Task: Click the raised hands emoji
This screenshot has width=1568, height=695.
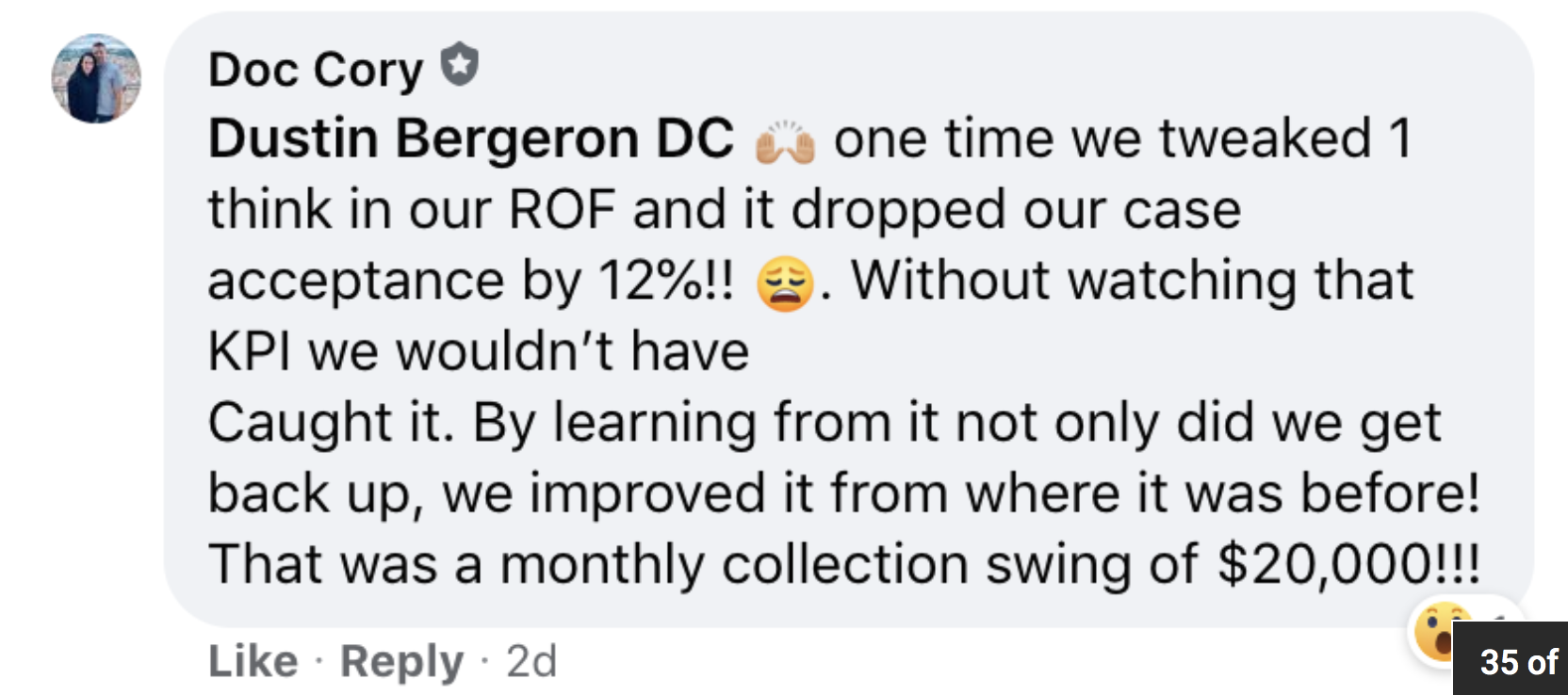Action: click(785, 143)
